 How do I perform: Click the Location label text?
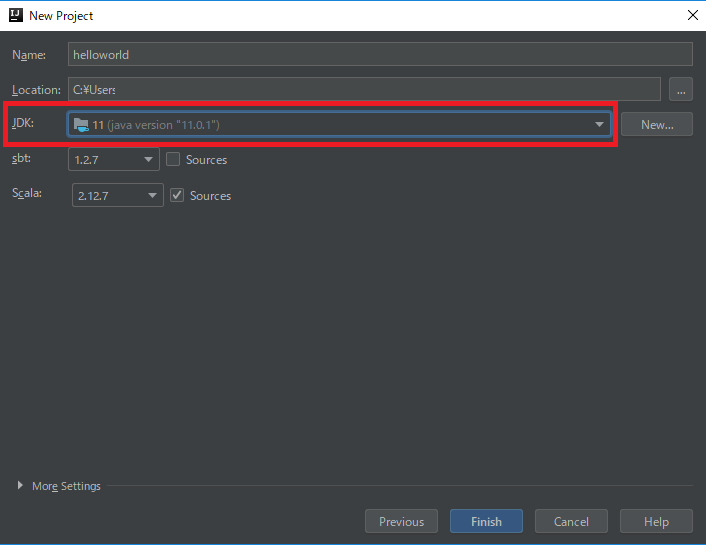(36, 90)
